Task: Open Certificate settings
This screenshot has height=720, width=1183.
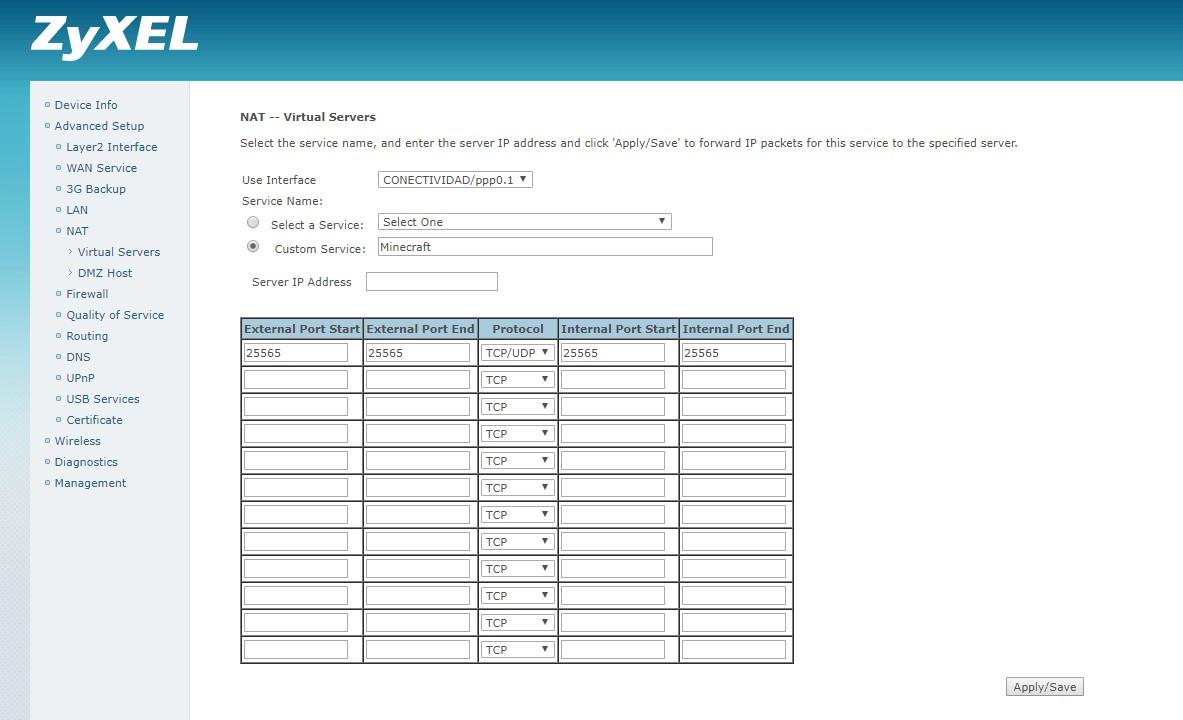Action: coord(94,420)
